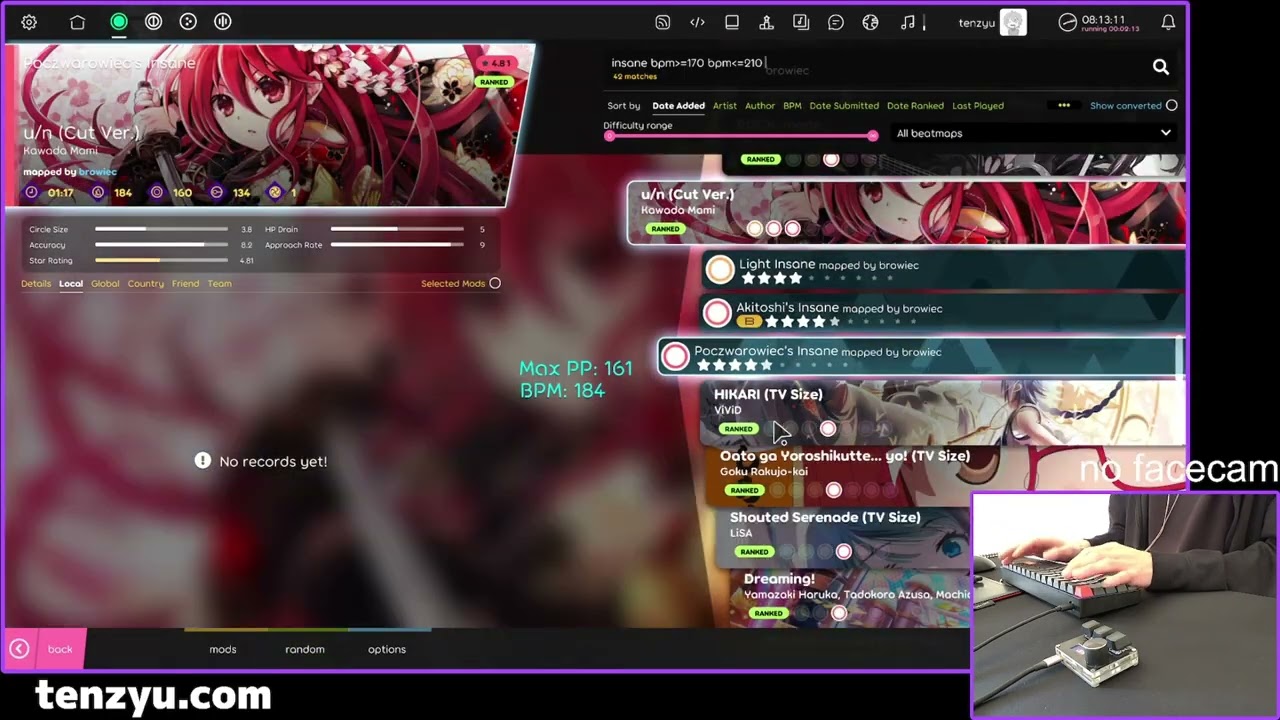
Task: Choose the Light Insane difficulty
Action: pos(942,269)
